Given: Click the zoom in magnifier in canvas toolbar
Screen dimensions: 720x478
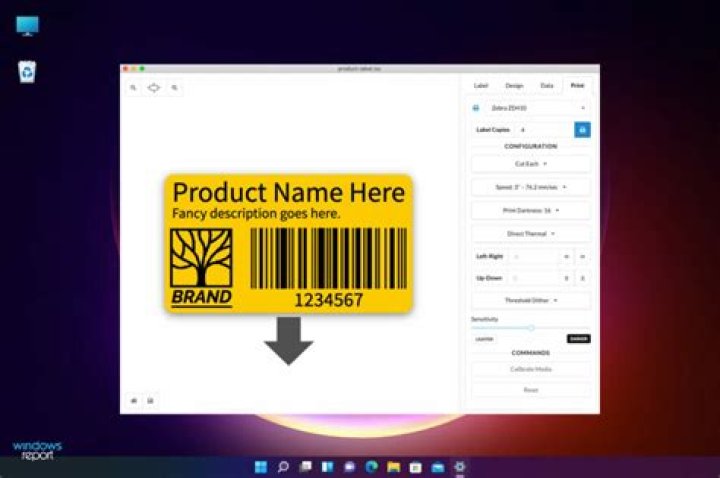Looking at the screenshot, I should point(174,87).
